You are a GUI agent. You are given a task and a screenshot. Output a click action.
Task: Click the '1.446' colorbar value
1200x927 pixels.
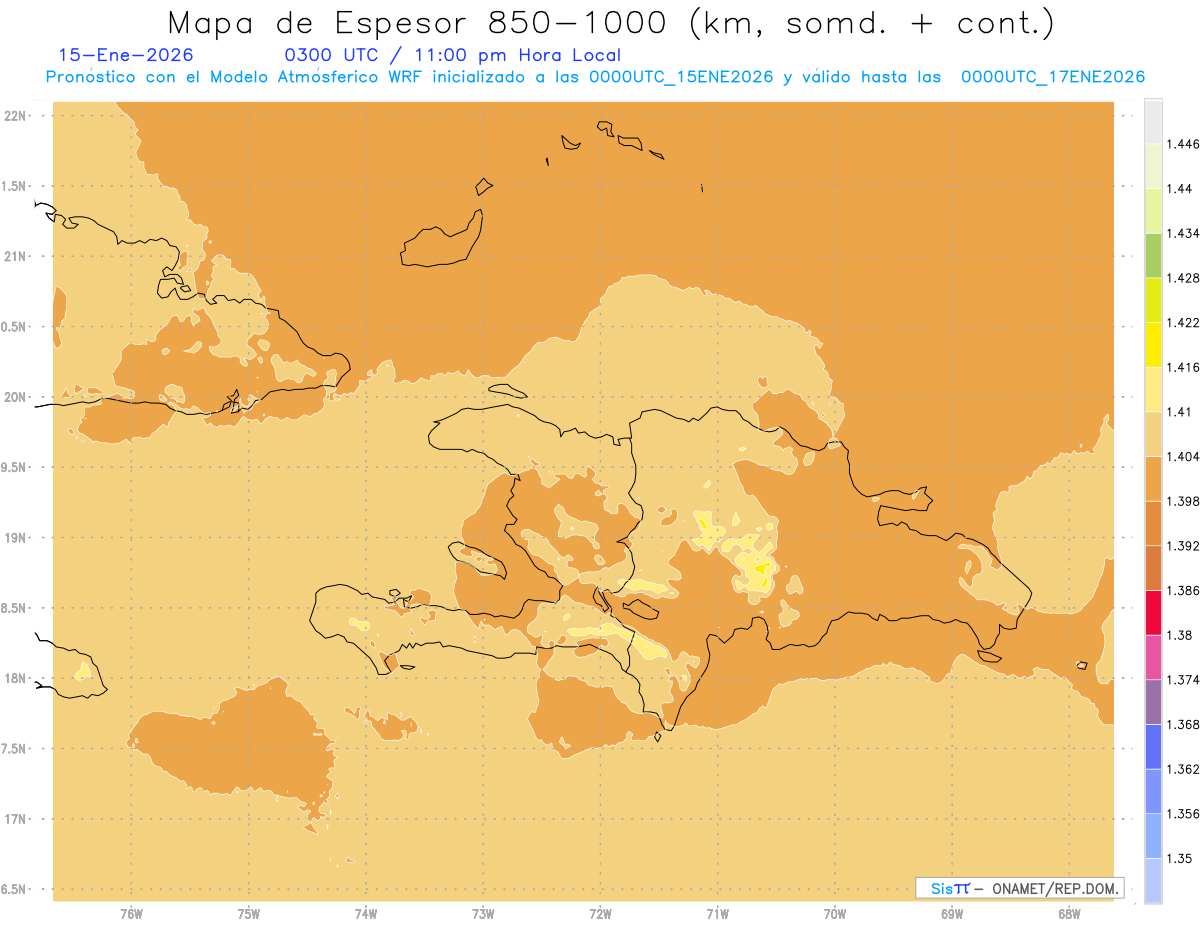[x=1184, y=144]
